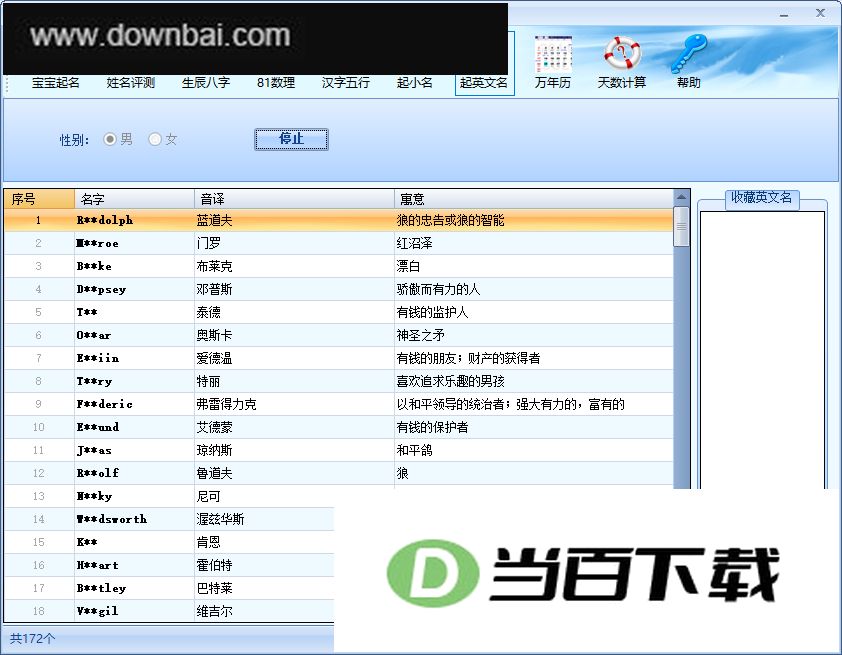Viewport: 842px width, 655px height.
Task: Select the row with name R**dolph
Action: tap(338, 220)
